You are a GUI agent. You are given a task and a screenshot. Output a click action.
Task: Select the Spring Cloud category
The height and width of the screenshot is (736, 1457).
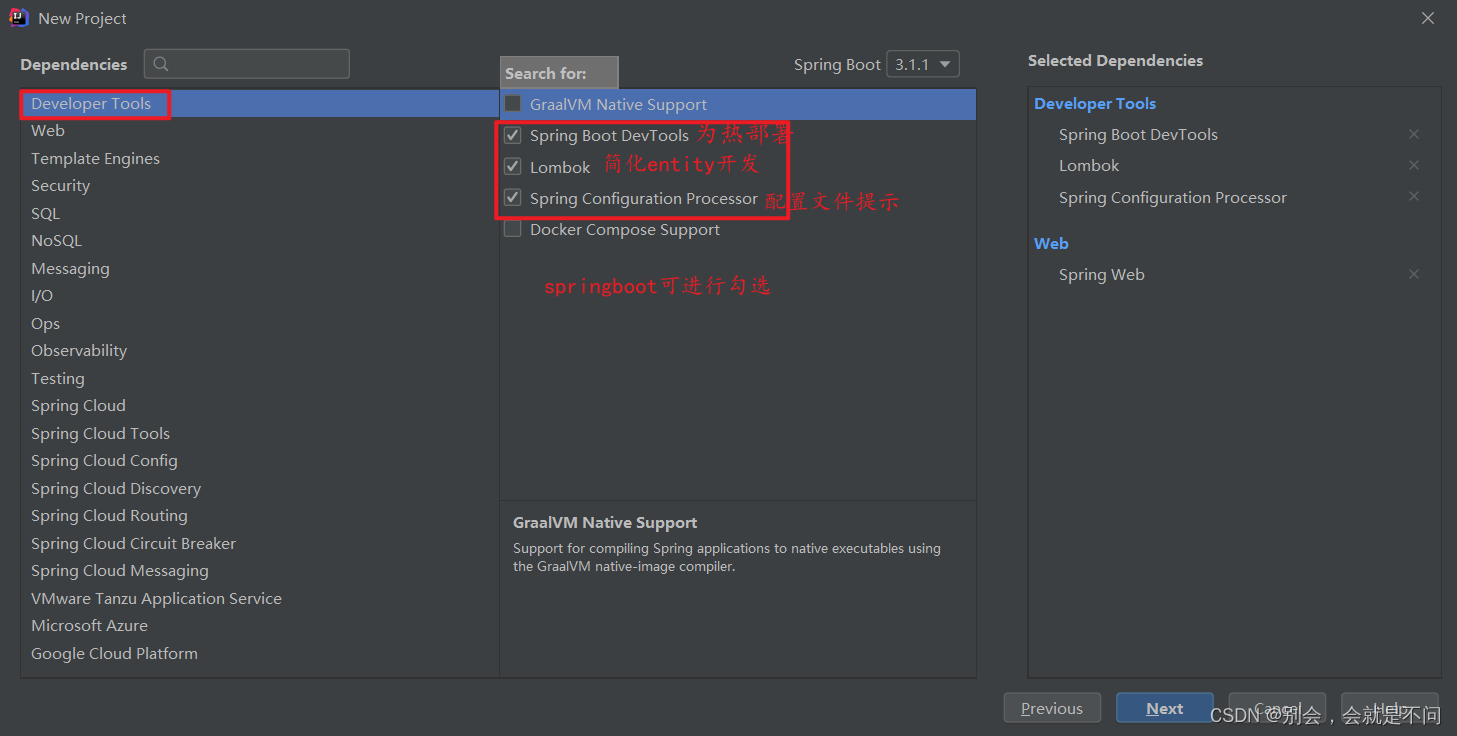(x=259, y=406)
